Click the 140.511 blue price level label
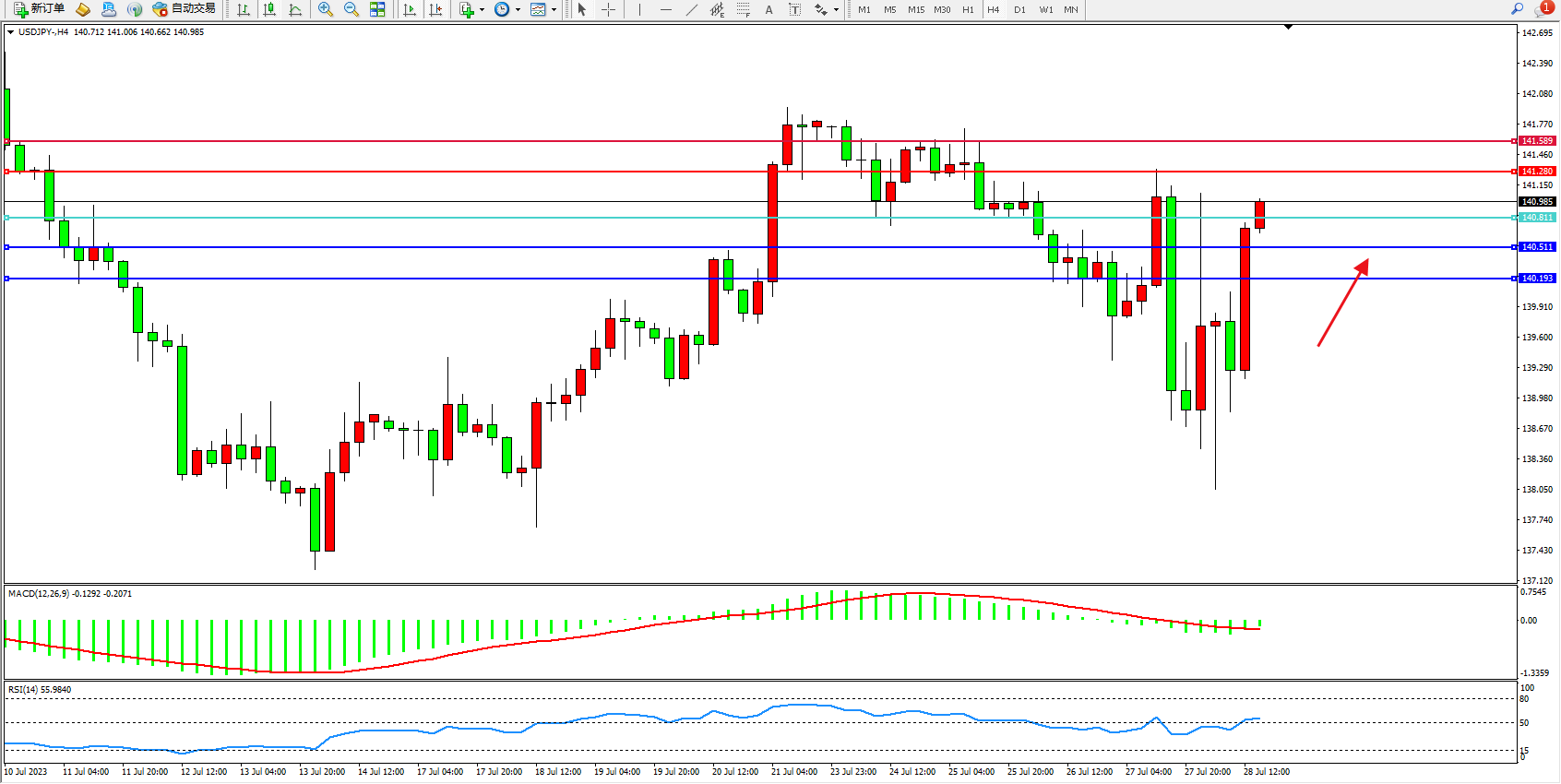The width and height of the screenshot is (1561, 784). (x=1537, y=247)
